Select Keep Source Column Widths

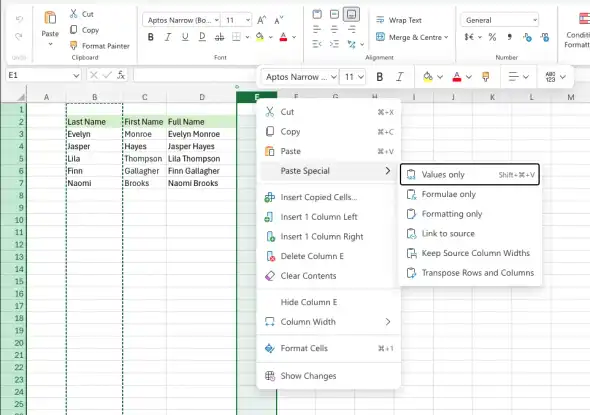[x=470, y=253]
